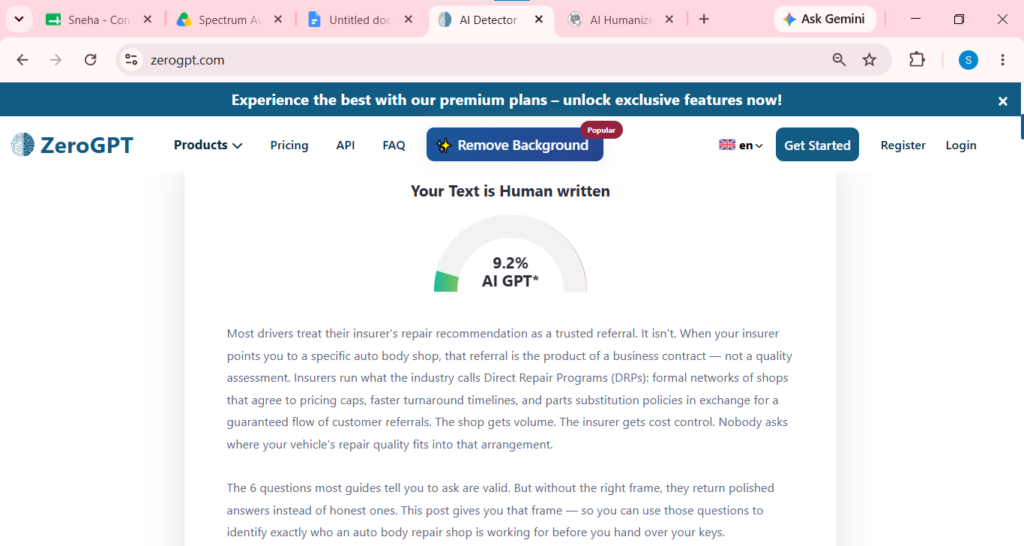Expand the tab search chevron

[19, 19]
